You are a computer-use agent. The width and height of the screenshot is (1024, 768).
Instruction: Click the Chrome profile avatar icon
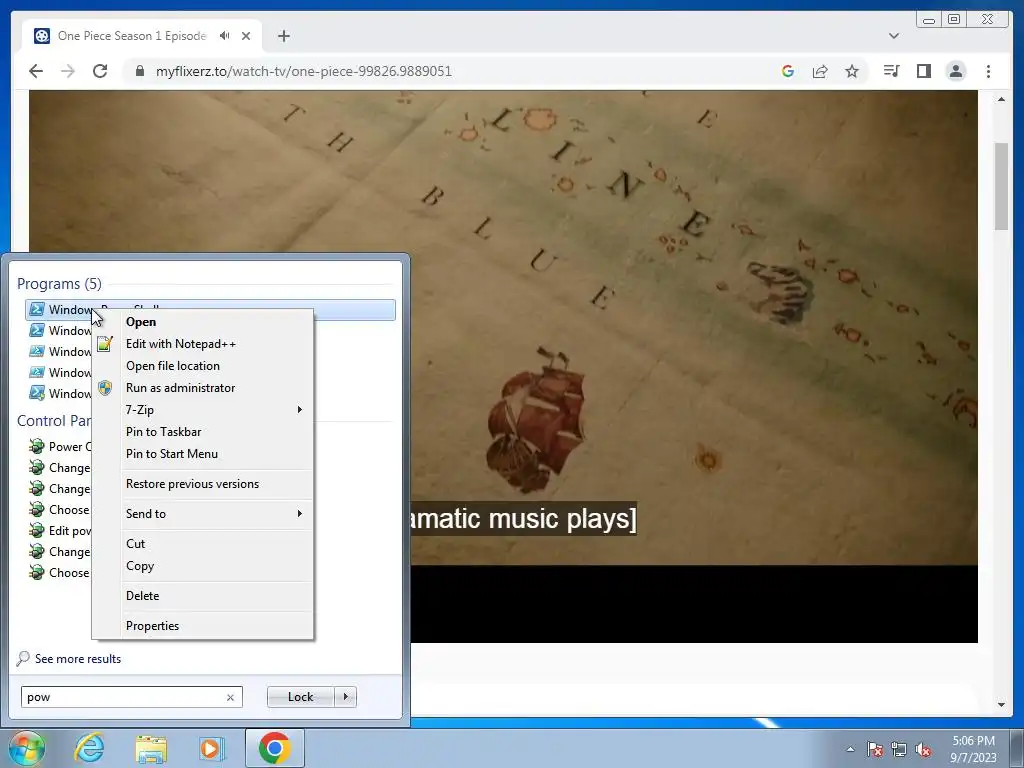tap(955, 71)
